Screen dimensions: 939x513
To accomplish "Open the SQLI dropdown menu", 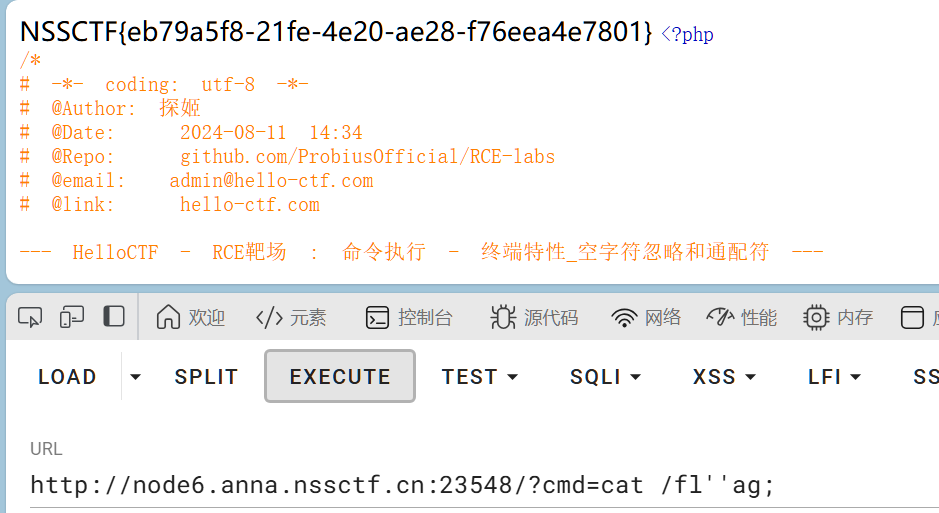I will [605, 377].
